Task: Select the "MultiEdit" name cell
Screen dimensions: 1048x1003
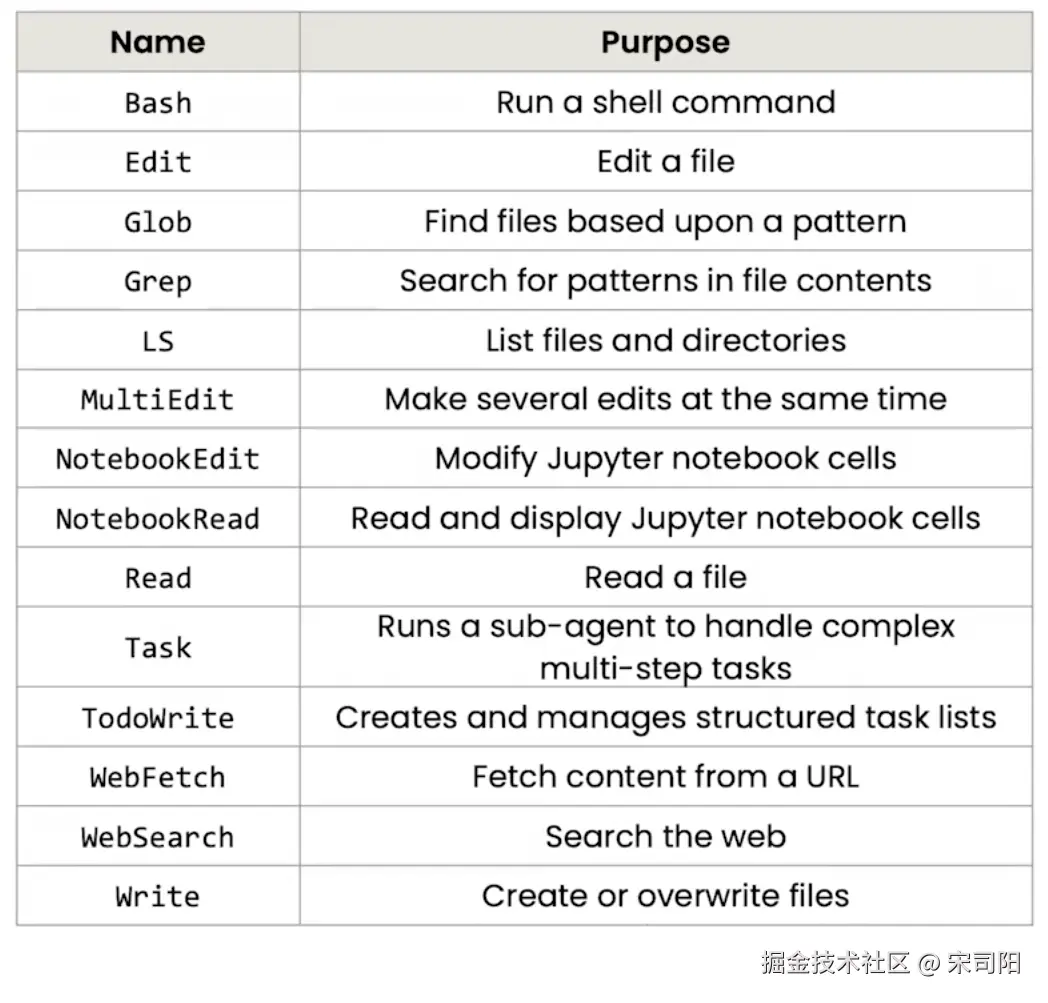Action: (x=157, y=399)
